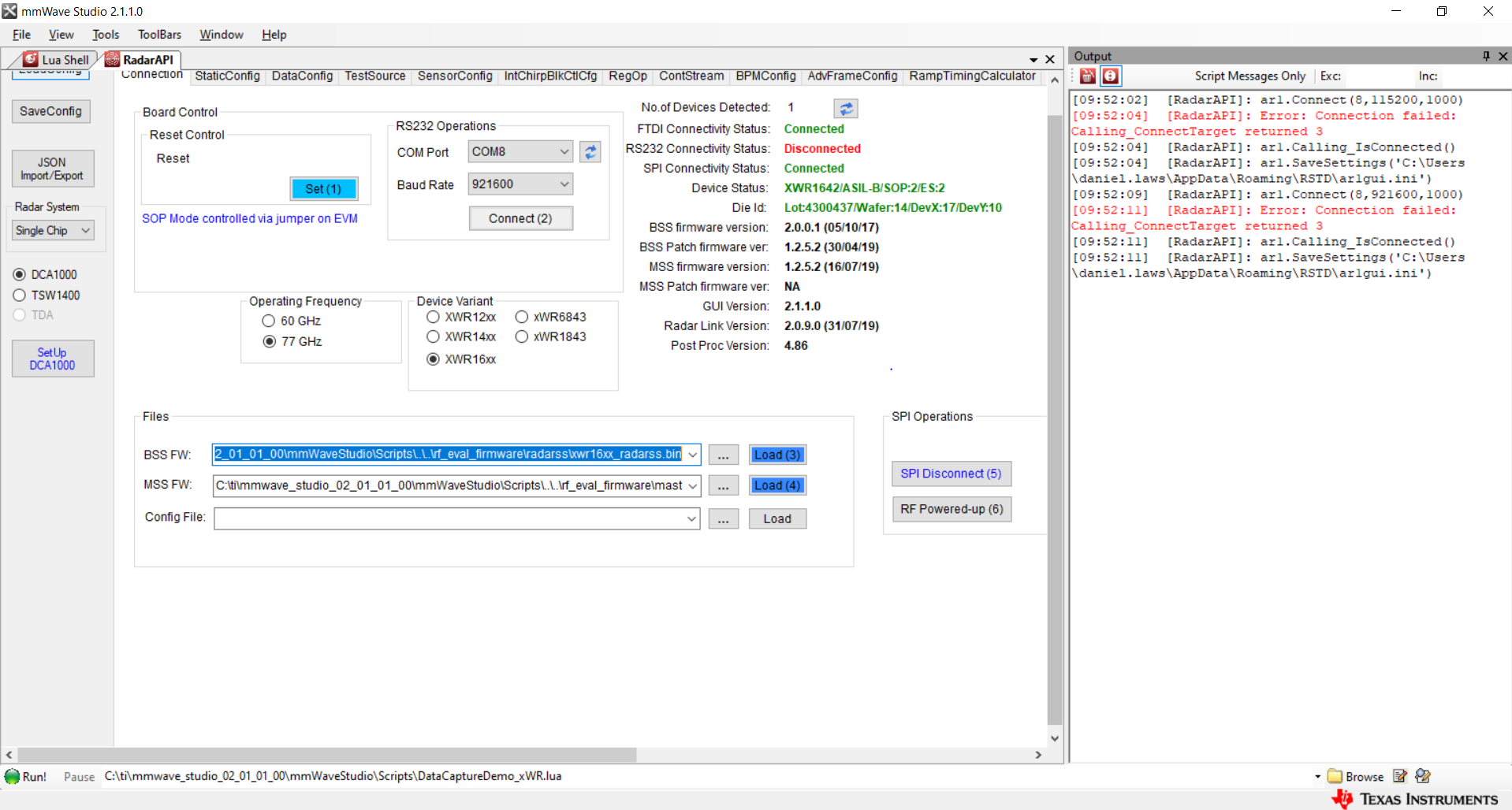Viewport: 1512px width, 810px height.
Task: Click the Set (1) reset button
Action: (323, 188)
